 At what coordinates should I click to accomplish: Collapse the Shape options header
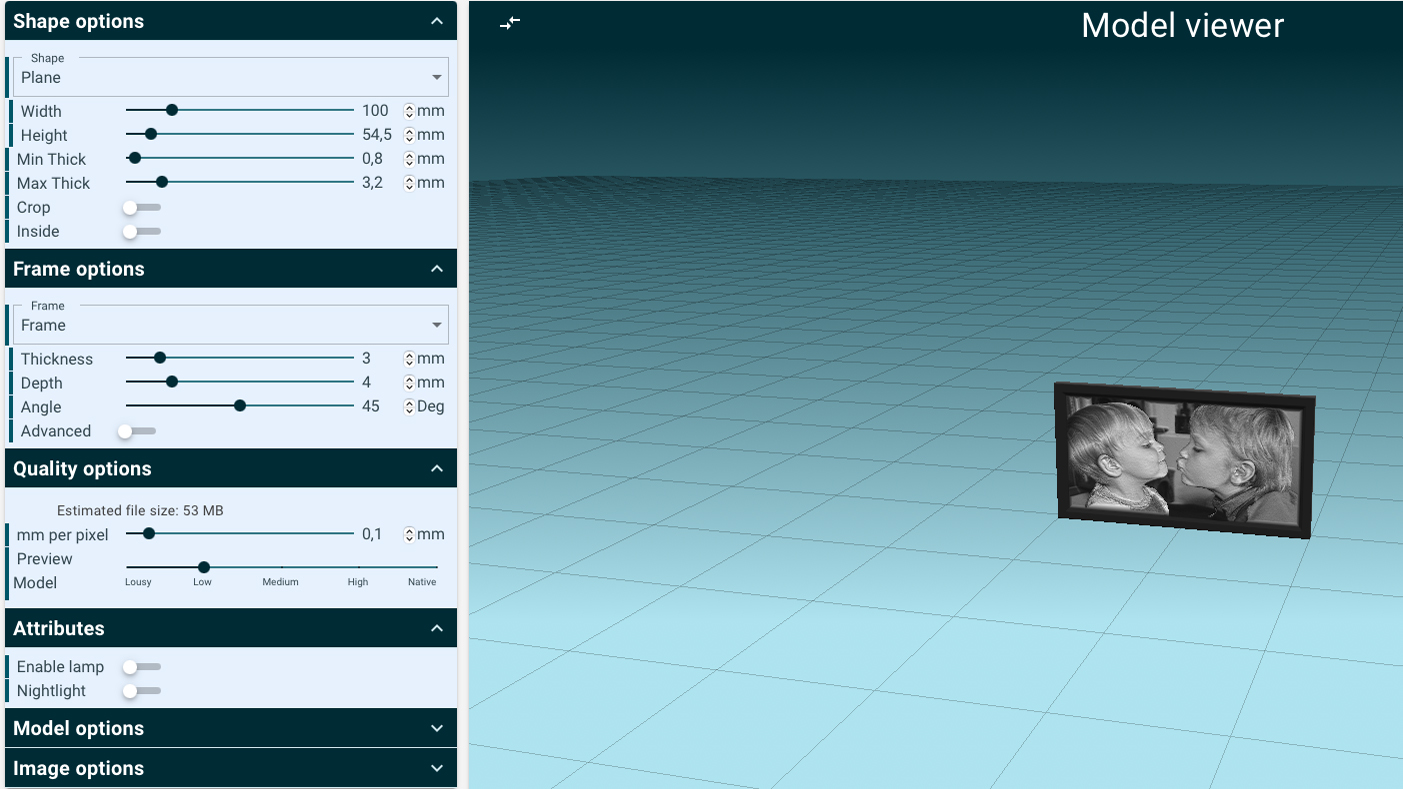point(436,21)
